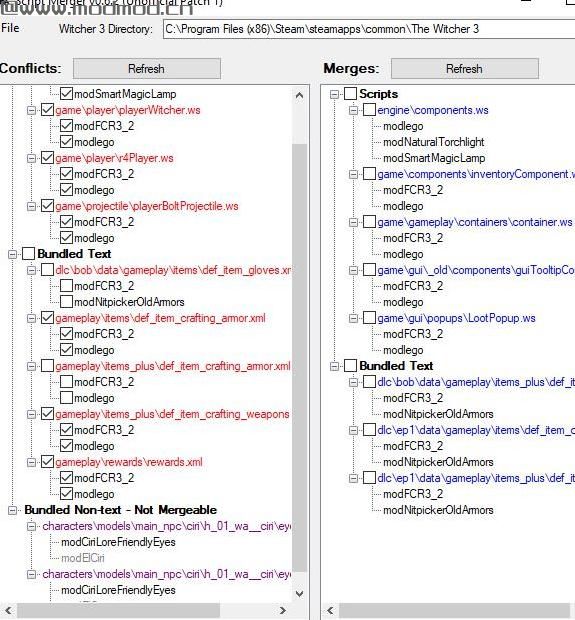Tick the modNitpickerOldArmors checkbox under def_item_gloves
Viewport: 575px width, 620px height.
pos(66,302)
